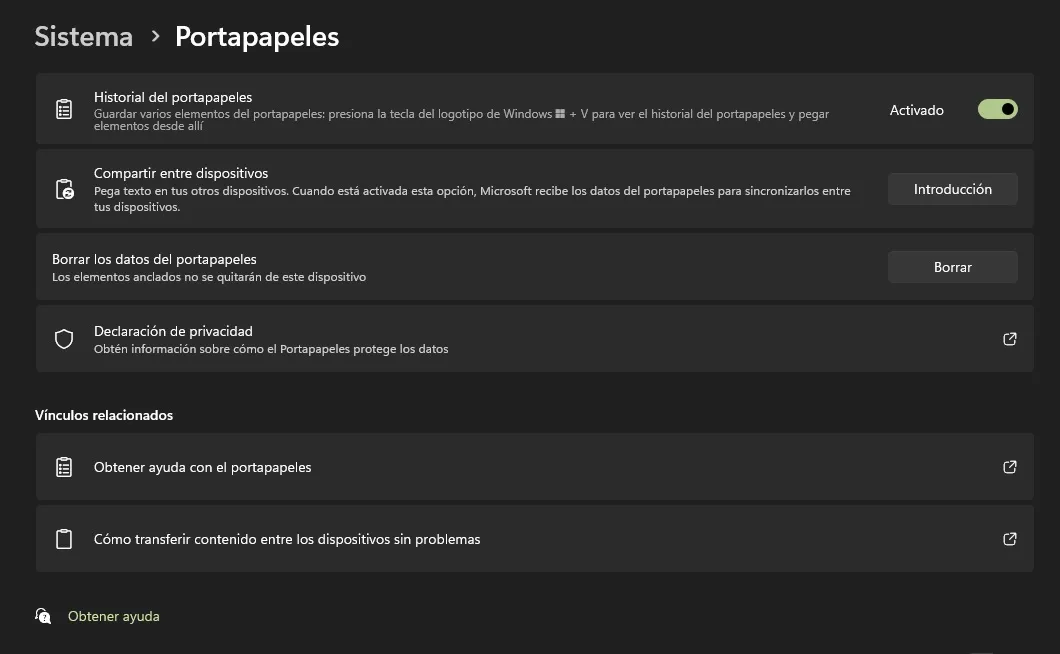Click the share across devices clipboard icon
Screen dimensions: 1060x654
coord(64,189)
